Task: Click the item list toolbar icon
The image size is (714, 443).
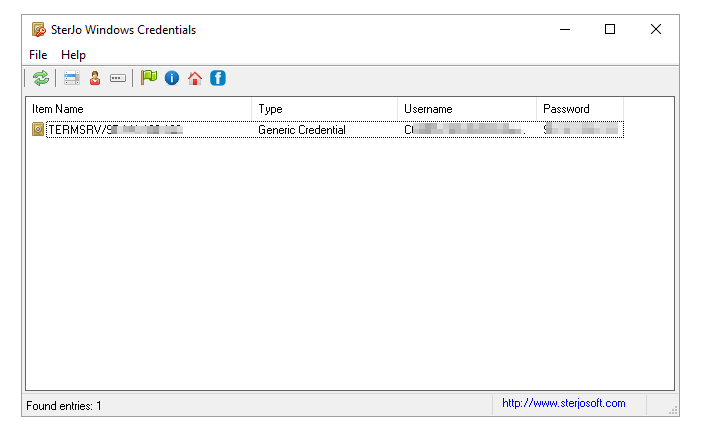Action: (71, 78)
